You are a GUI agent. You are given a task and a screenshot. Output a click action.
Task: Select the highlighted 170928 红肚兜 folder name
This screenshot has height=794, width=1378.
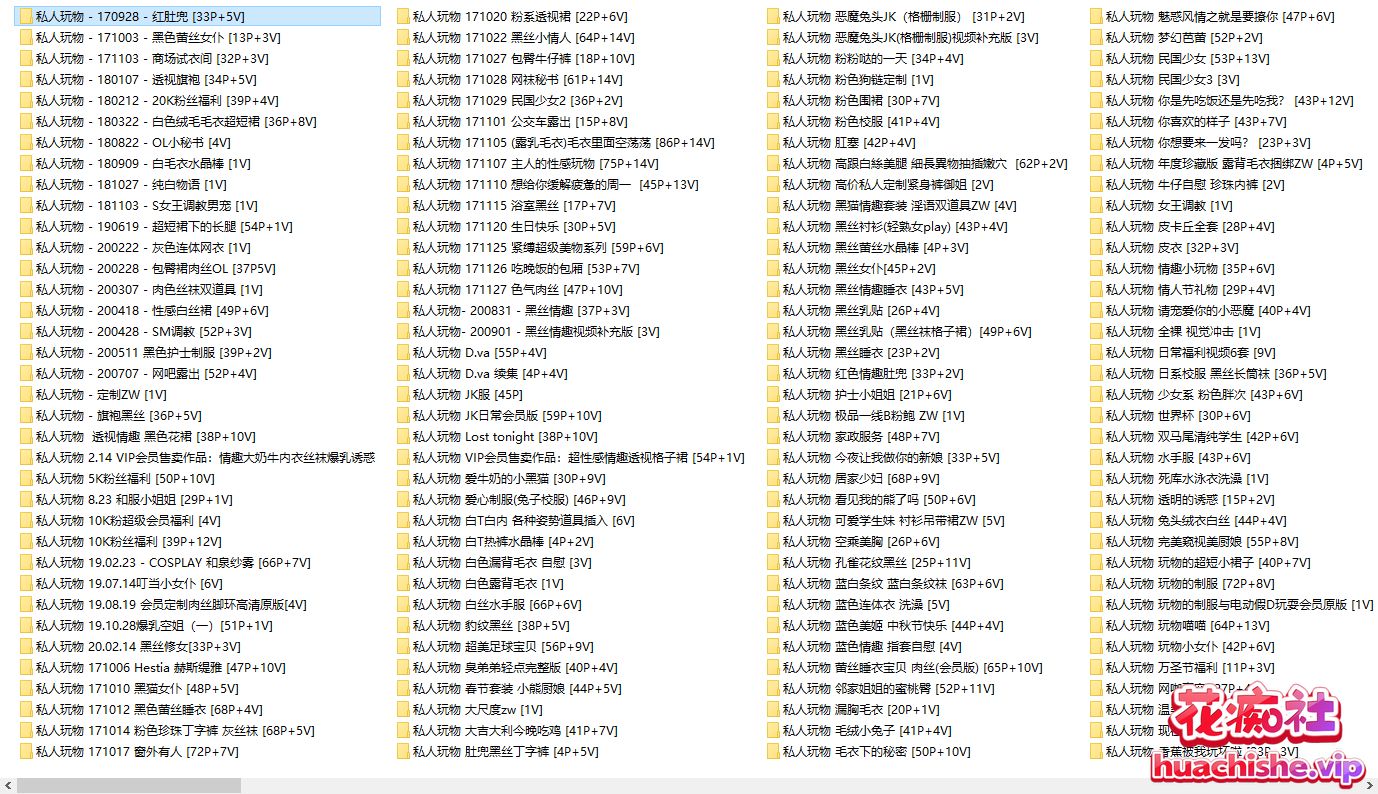(x=139, y=17)
